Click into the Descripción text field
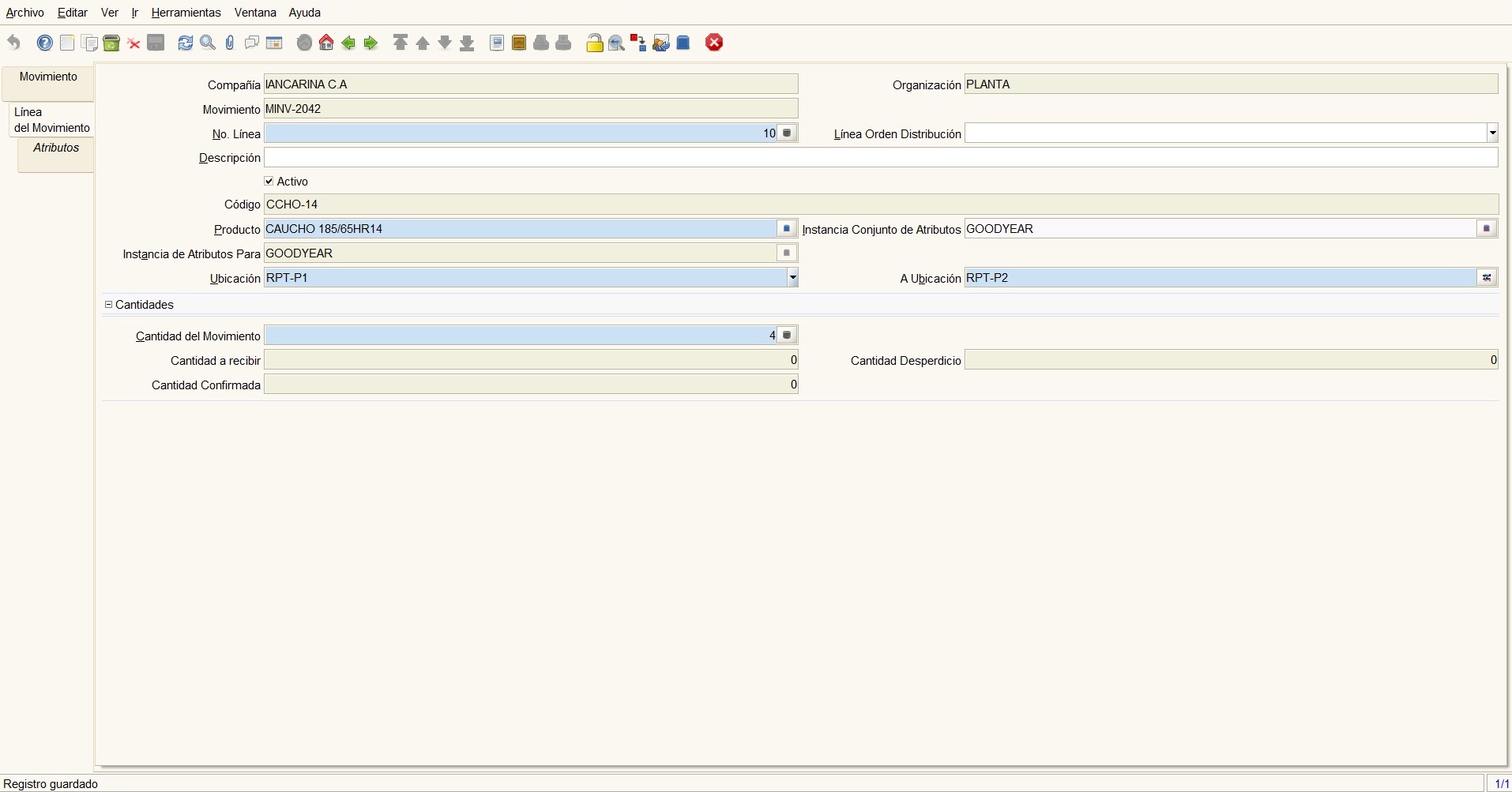Viewport: 1512px width, 792px height. point(880,158)
